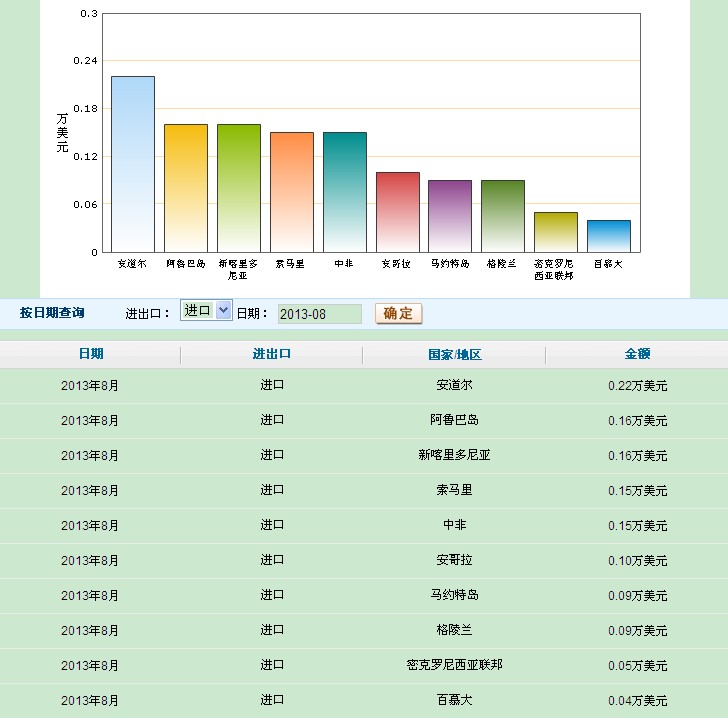This screenshot has width=728, height=718.
Task: Select the purple 马约特岛 chart bar
Action: tap(450, 216)
